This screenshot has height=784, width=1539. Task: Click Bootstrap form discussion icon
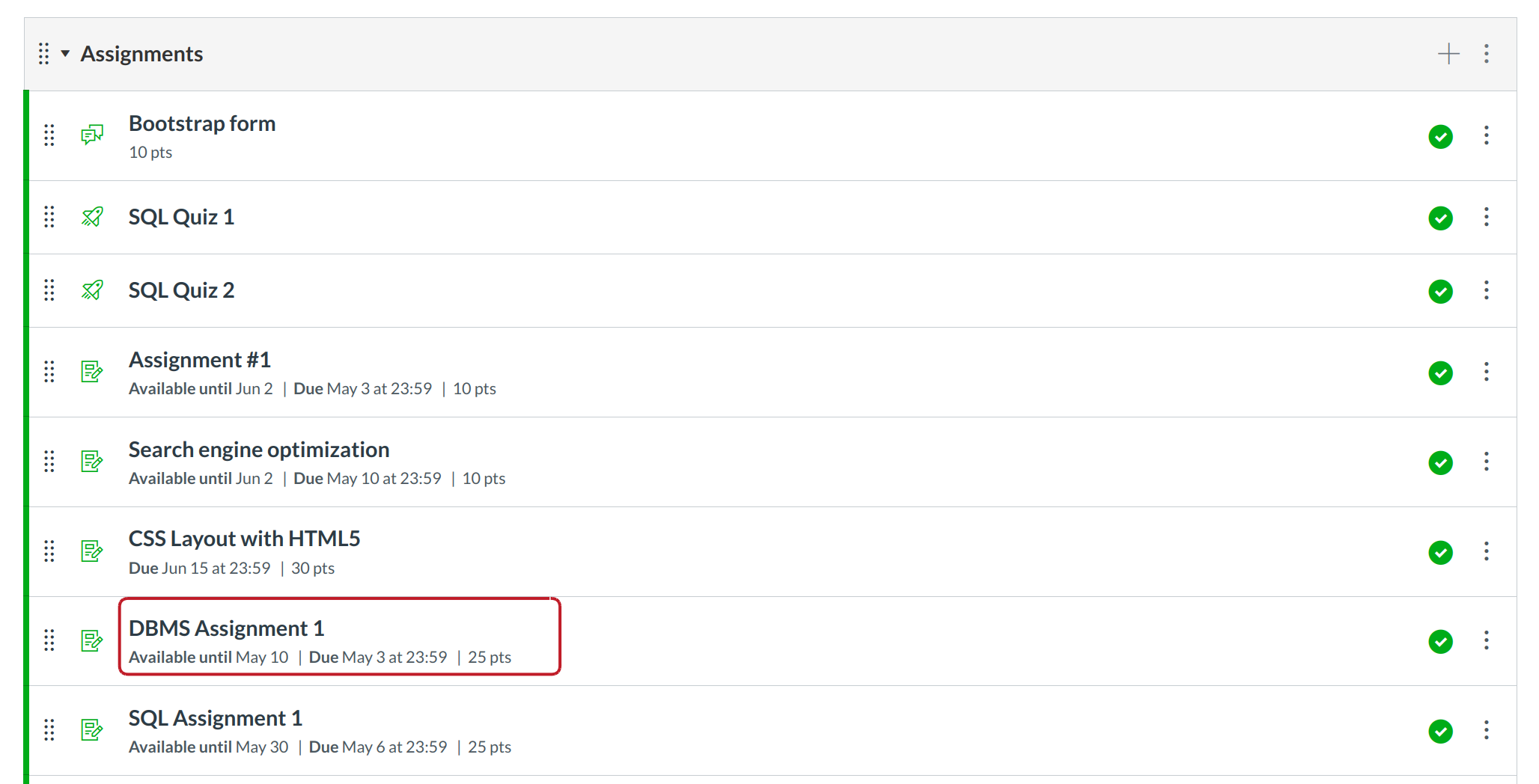[x=92, y=135]
